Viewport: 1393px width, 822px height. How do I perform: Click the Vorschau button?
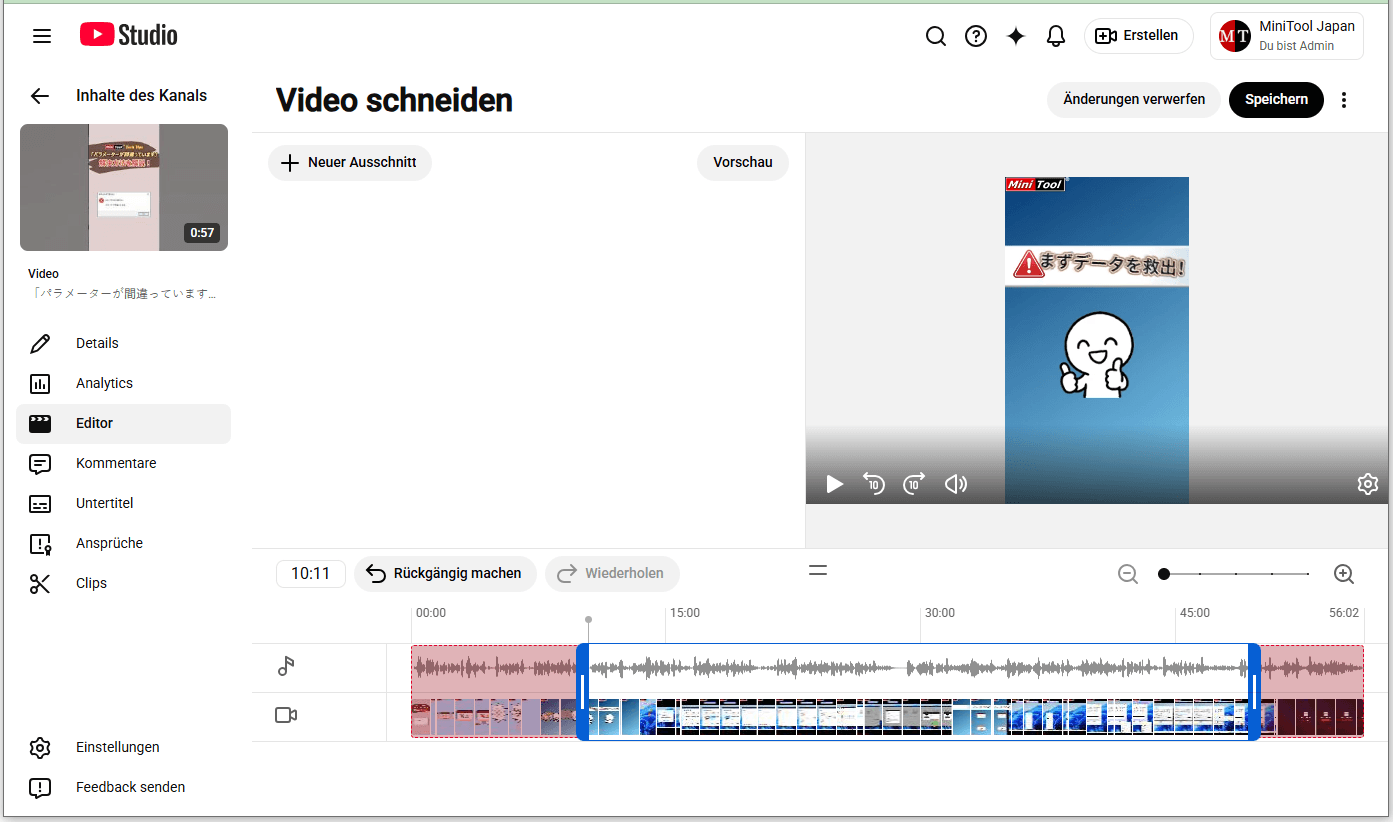tap(743, 163)
